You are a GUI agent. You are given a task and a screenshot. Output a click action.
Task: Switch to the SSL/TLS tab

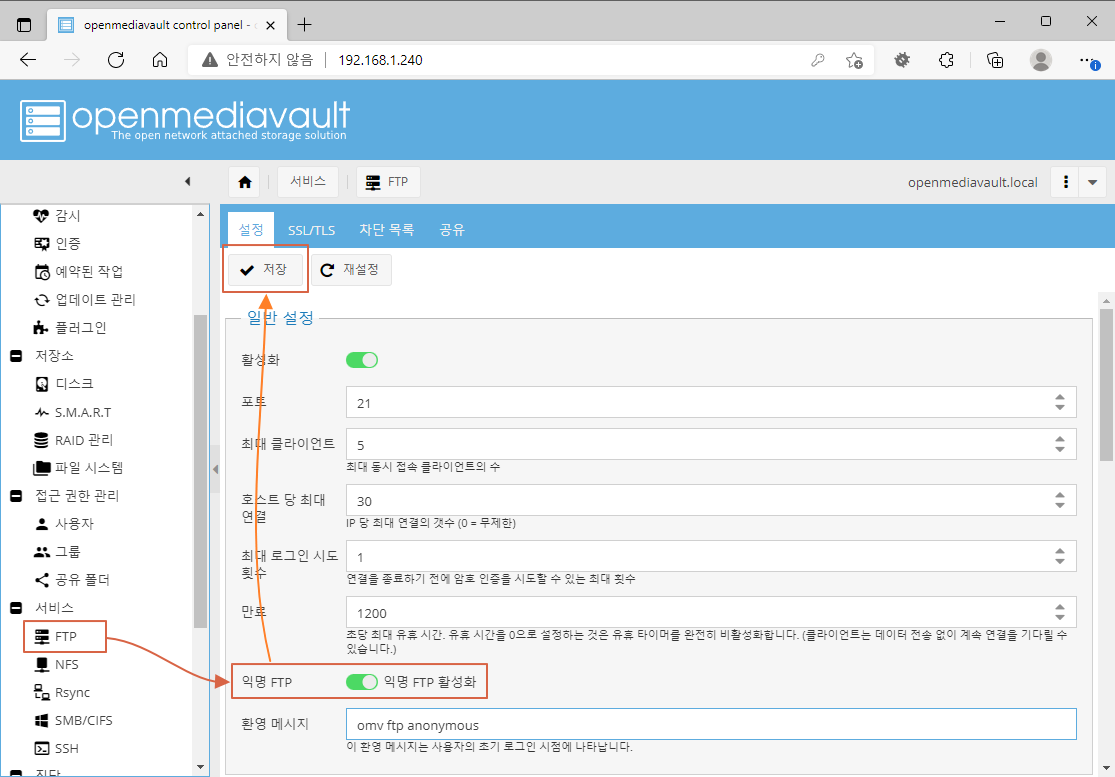point(311,230)
